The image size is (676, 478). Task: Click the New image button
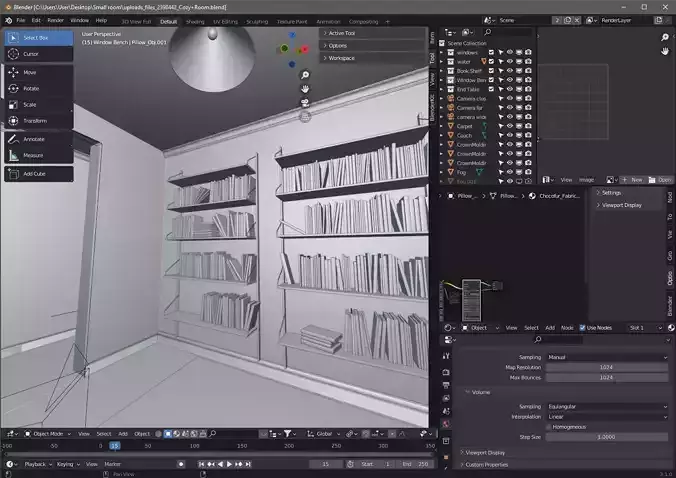coord(632,180)
